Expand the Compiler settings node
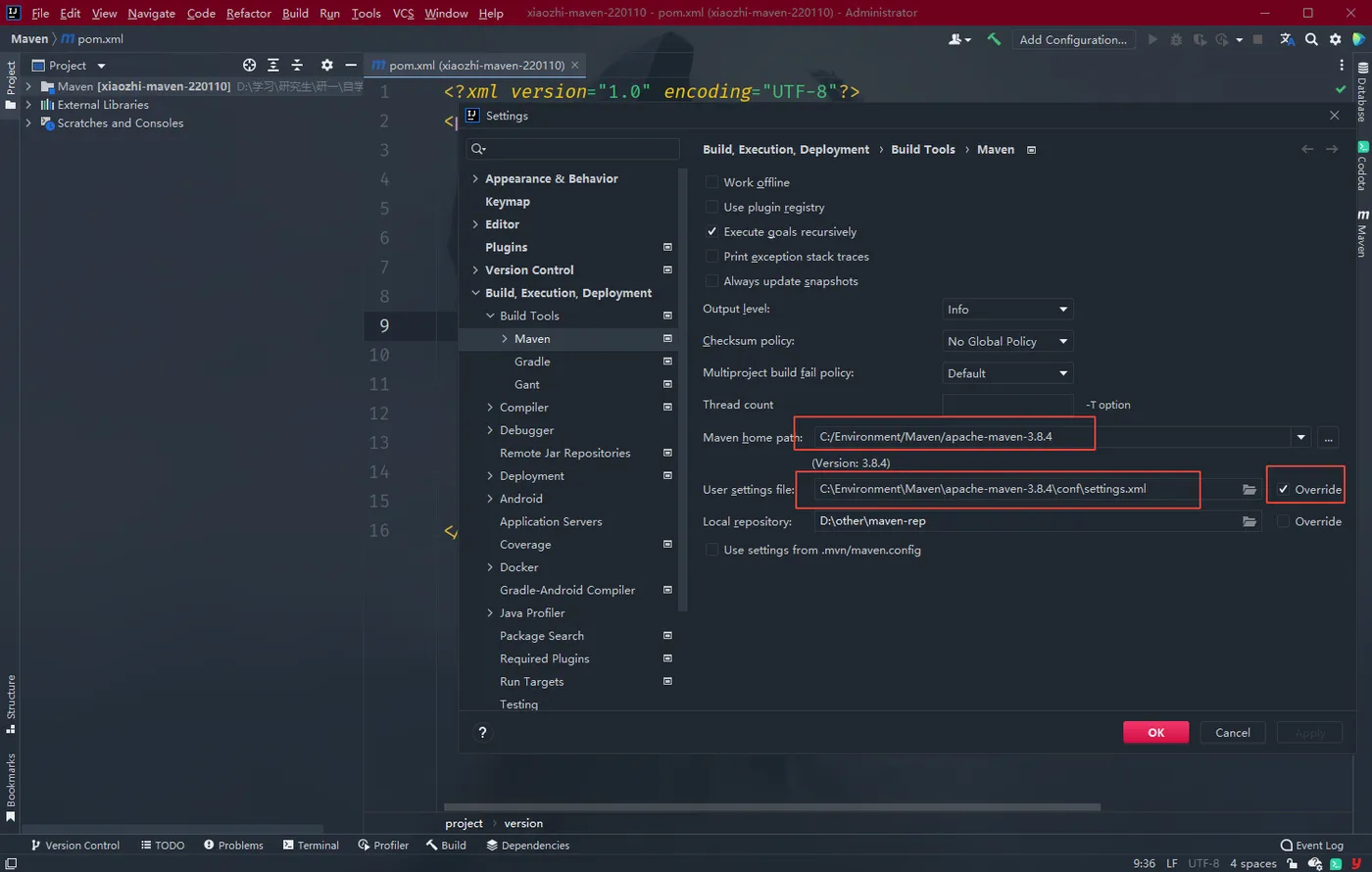This screenshot has width=1372, height=872. (490, 407)
